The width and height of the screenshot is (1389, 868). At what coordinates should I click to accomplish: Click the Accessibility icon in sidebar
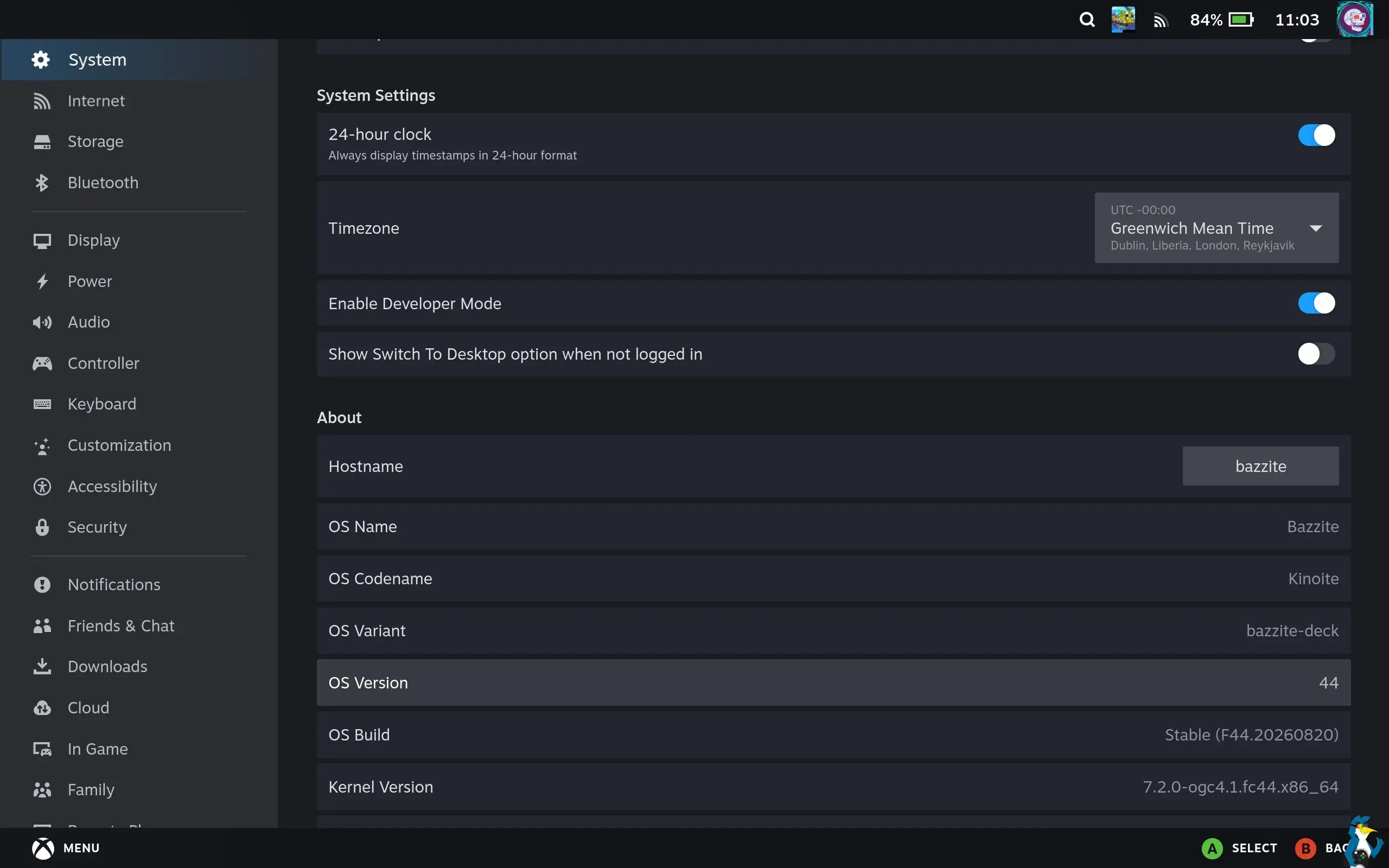[x=42, y=486]
